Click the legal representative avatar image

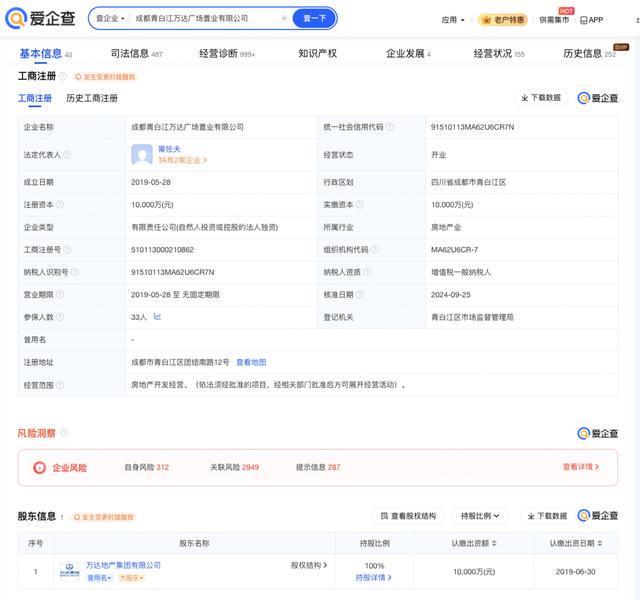[141, 154]
